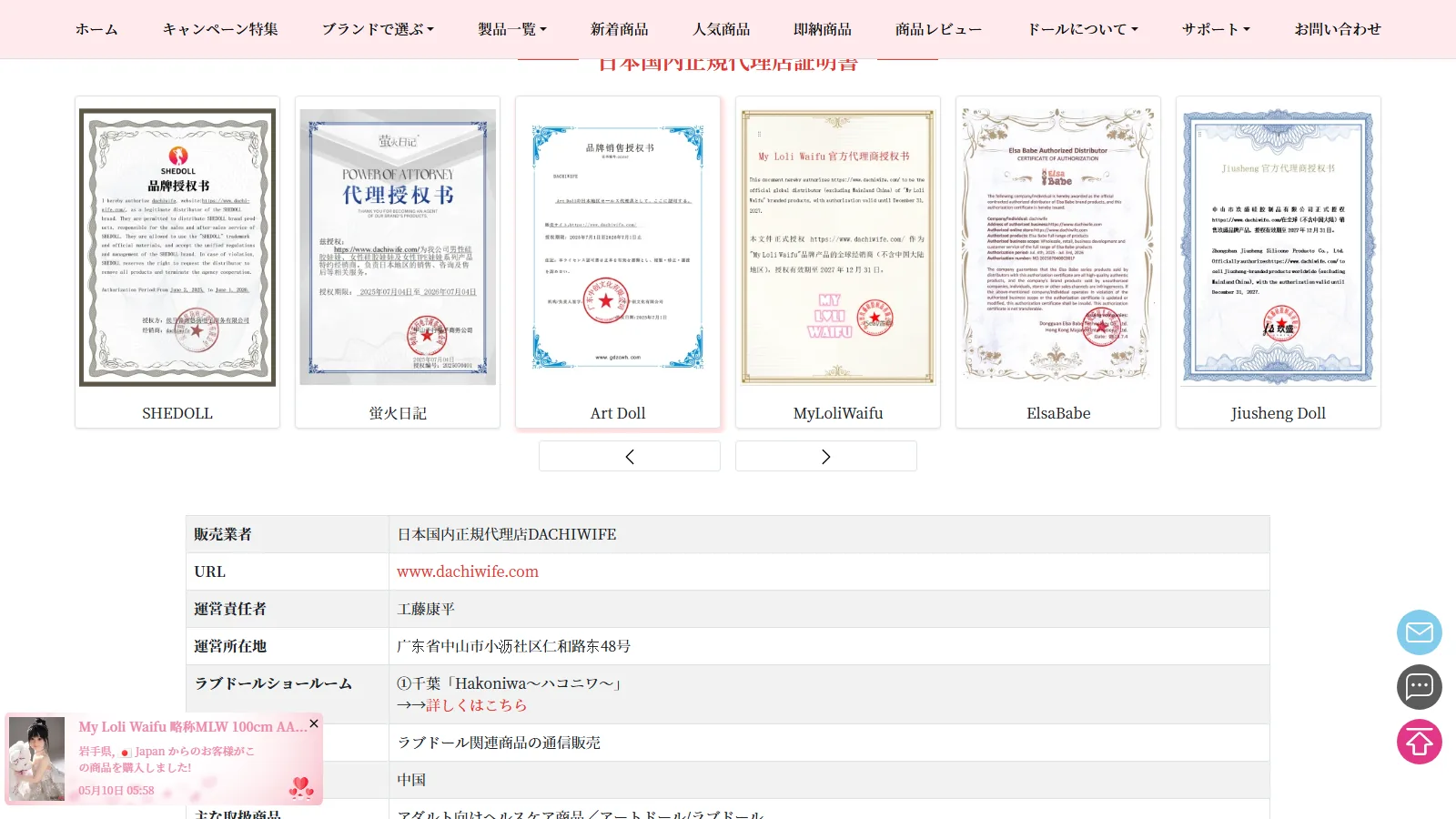View the SHEDOLL certificate image

(177, 248)
